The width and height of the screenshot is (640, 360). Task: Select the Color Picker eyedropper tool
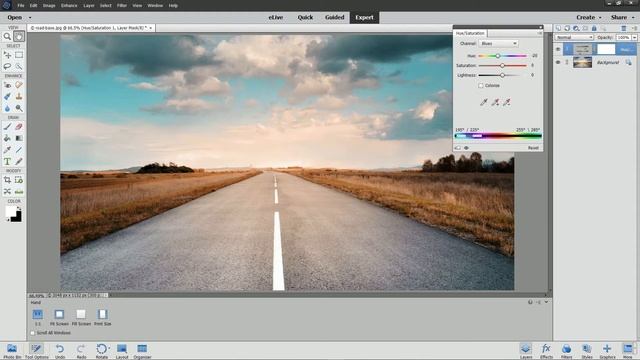point(7,150)
